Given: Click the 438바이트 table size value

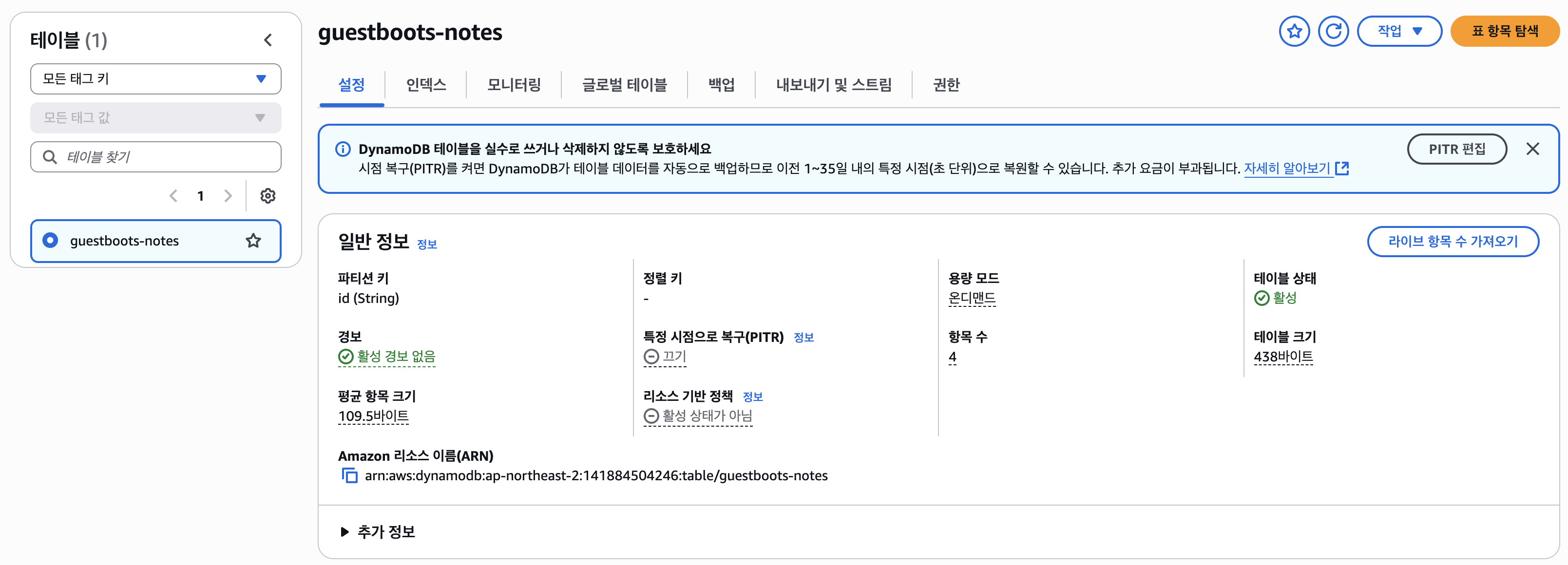Looking at the screenshot, I should click(1283, 357).
